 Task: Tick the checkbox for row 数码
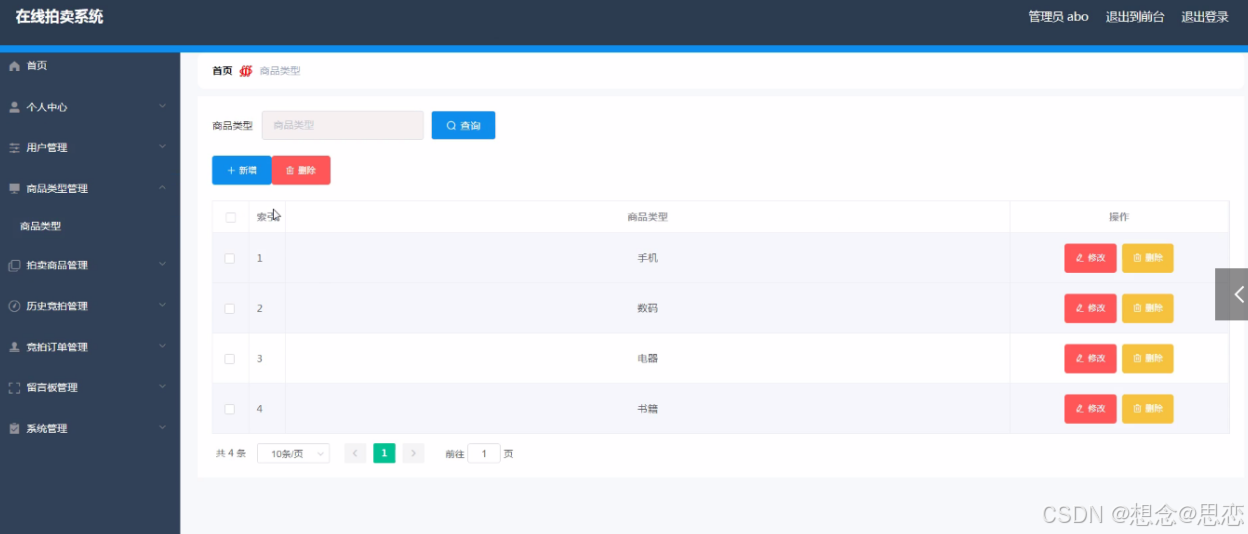[x=230, y=308]
